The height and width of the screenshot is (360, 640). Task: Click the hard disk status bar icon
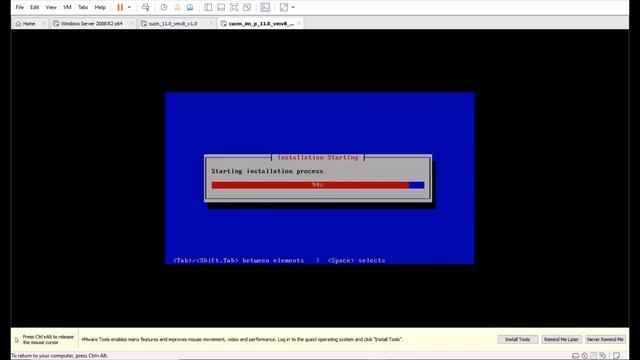(575, 356)
